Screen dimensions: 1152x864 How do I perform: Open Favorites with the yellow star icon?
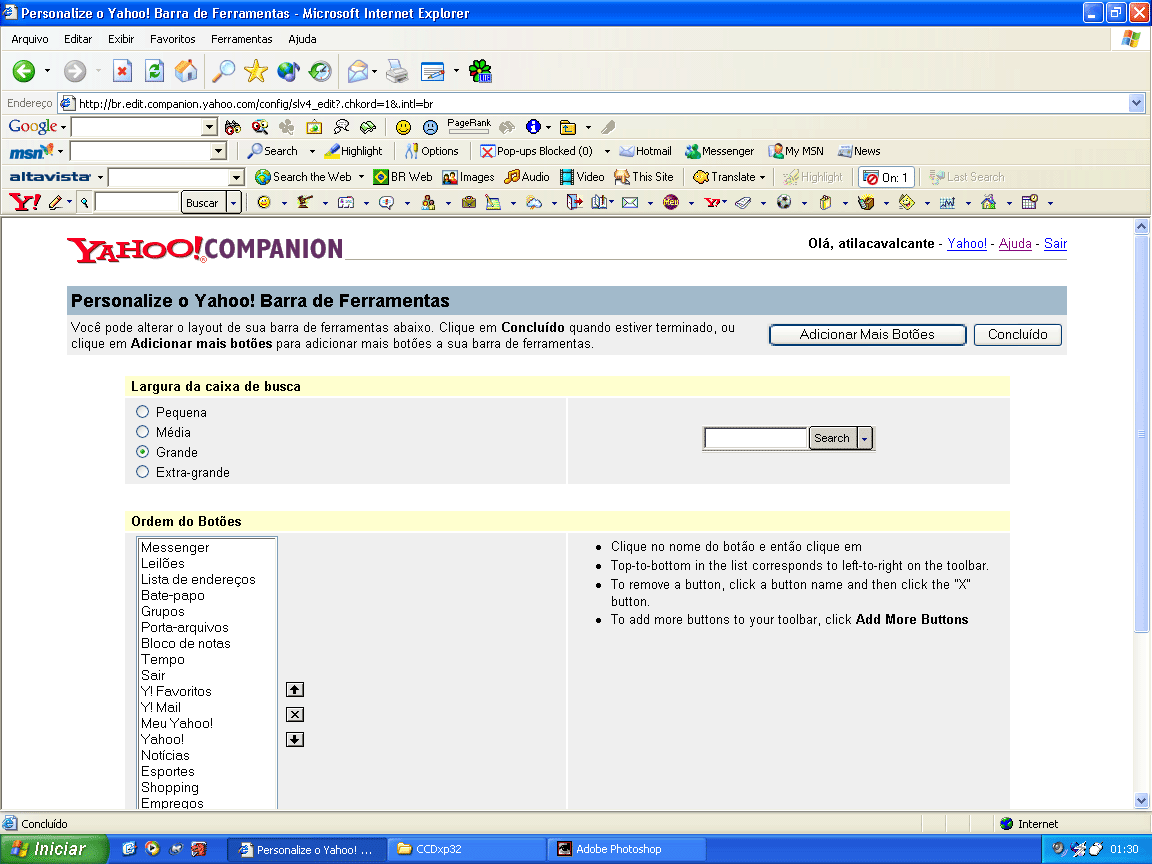pos(256,71)
